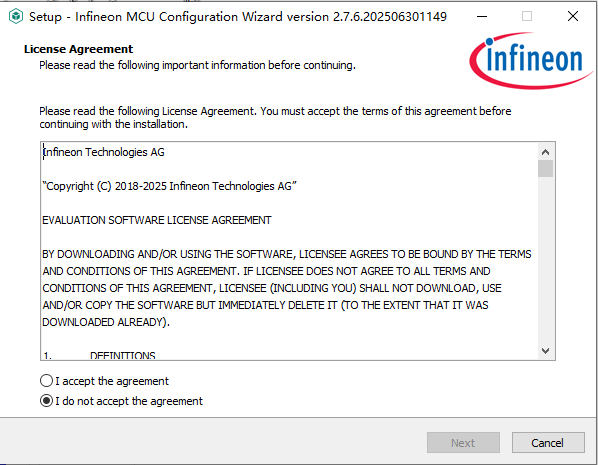Click "Infineon Technologies AG" first line of license
Screen dimensions: 598x465
[x=104, y=152]
